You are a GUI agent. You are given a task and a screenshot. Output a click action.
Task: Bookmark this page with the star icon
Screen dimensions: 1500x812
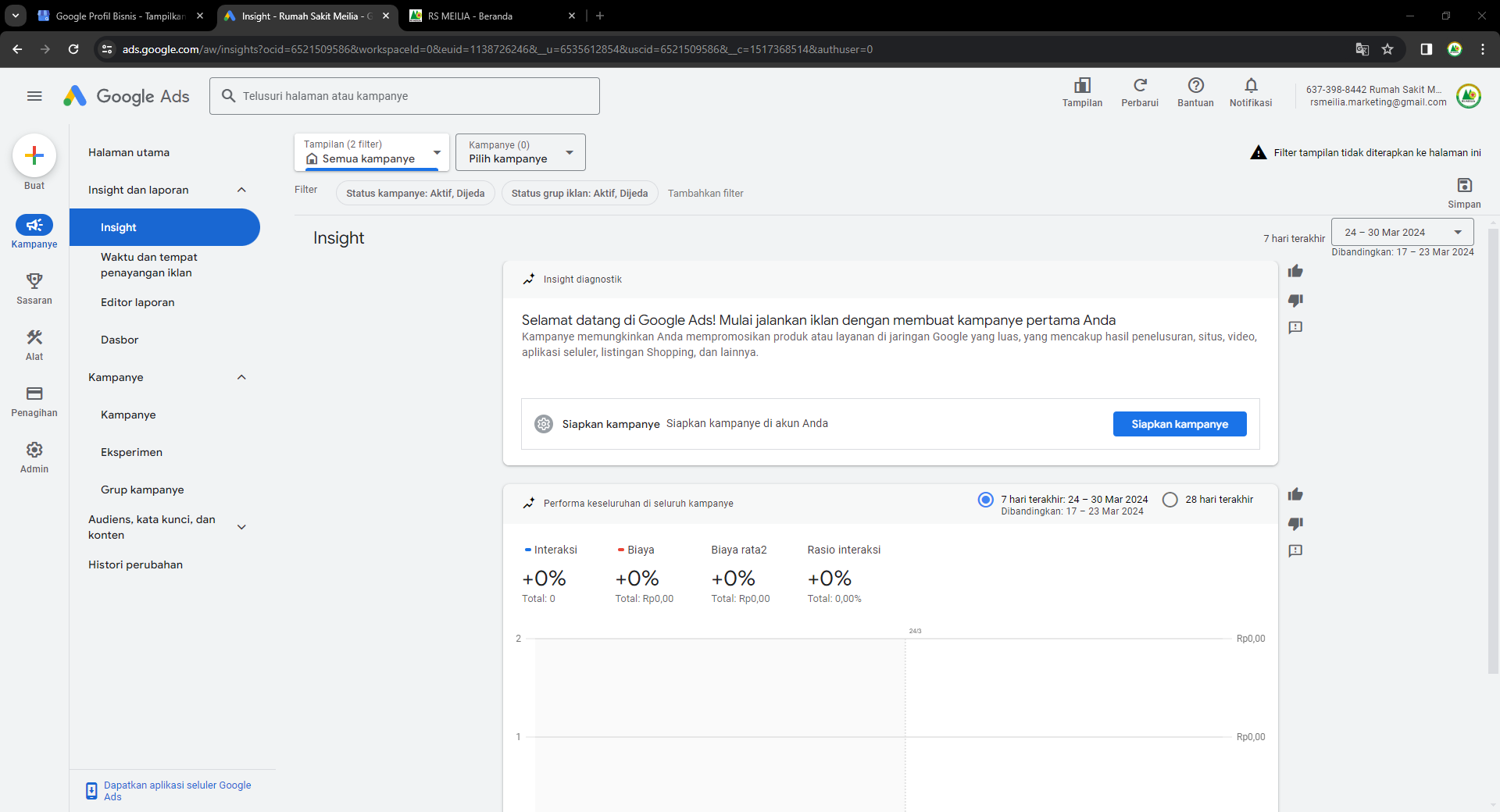[x=1387, y=49]
